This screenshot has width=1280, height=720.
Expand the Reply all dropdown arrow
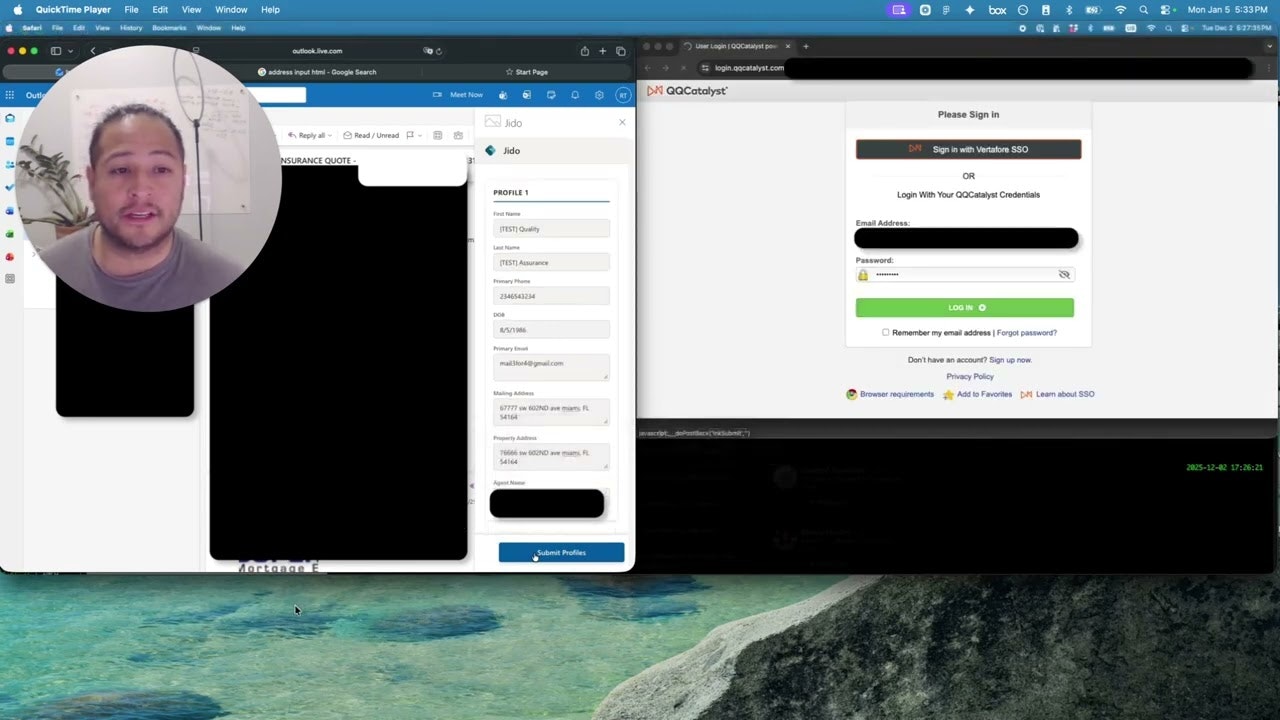tap(330, 135)
